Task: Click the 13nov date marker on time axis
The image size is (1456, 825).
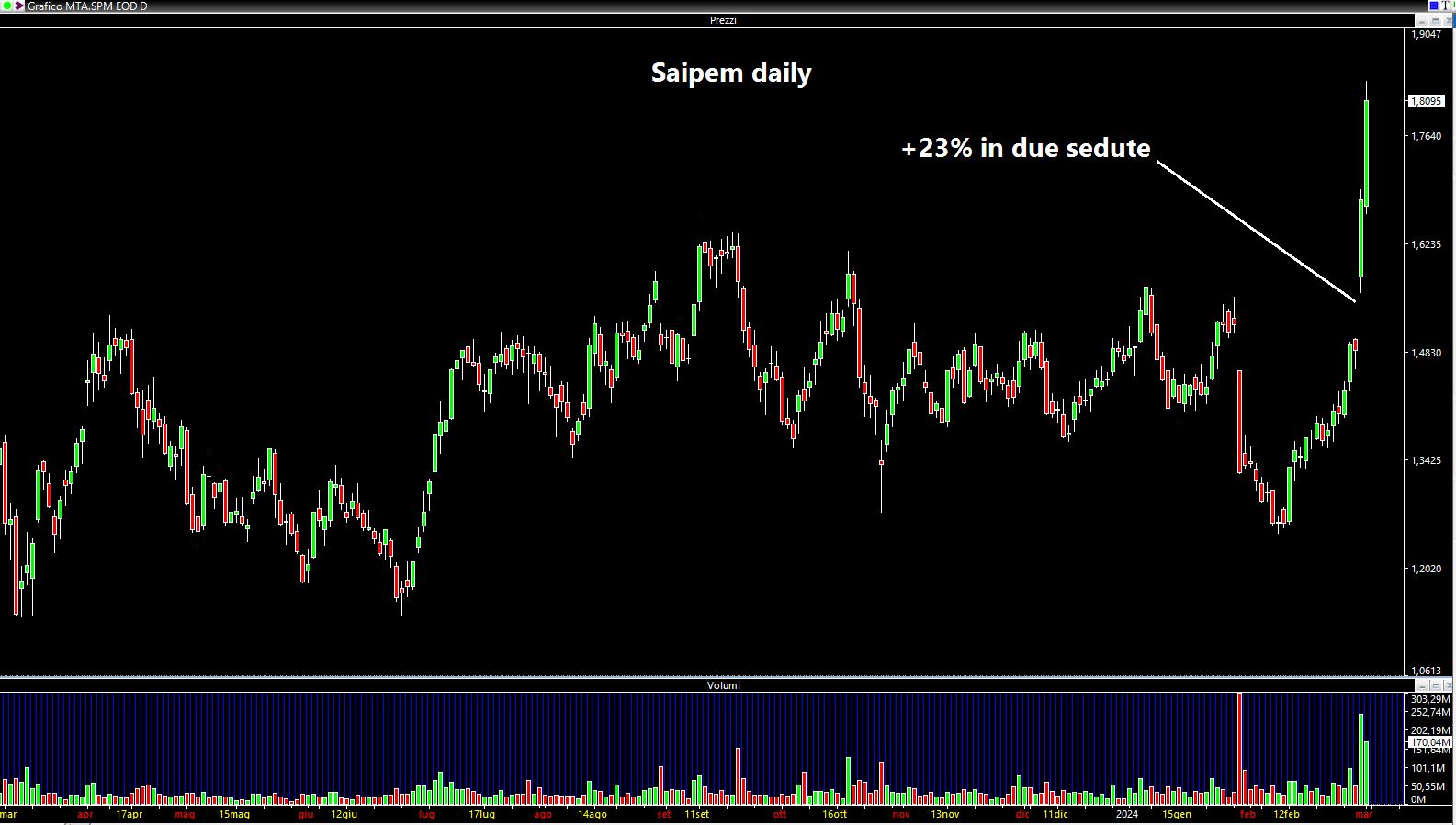Action: tap(945, 814)
